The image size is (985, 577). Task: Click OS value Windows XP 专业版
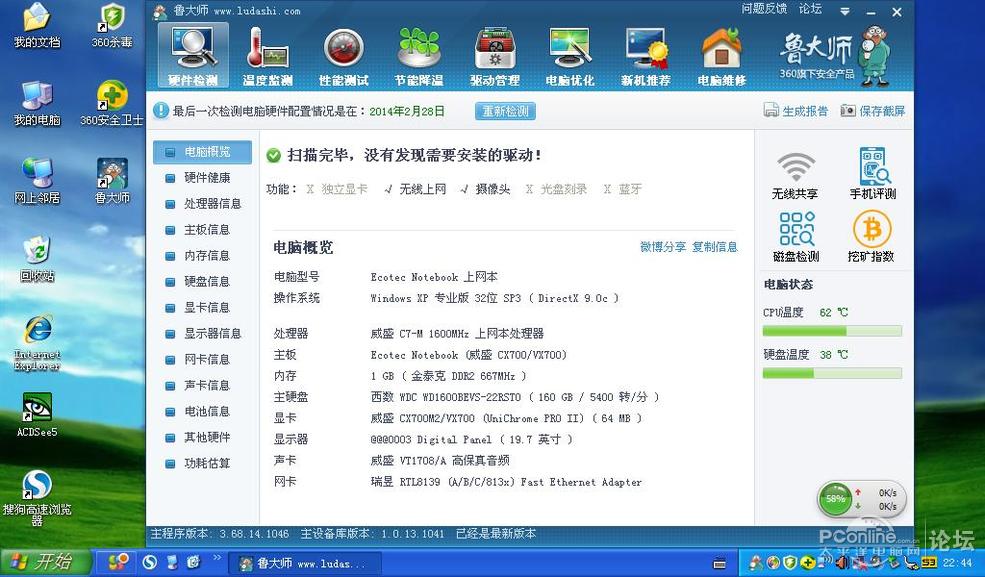coord(494,298)
